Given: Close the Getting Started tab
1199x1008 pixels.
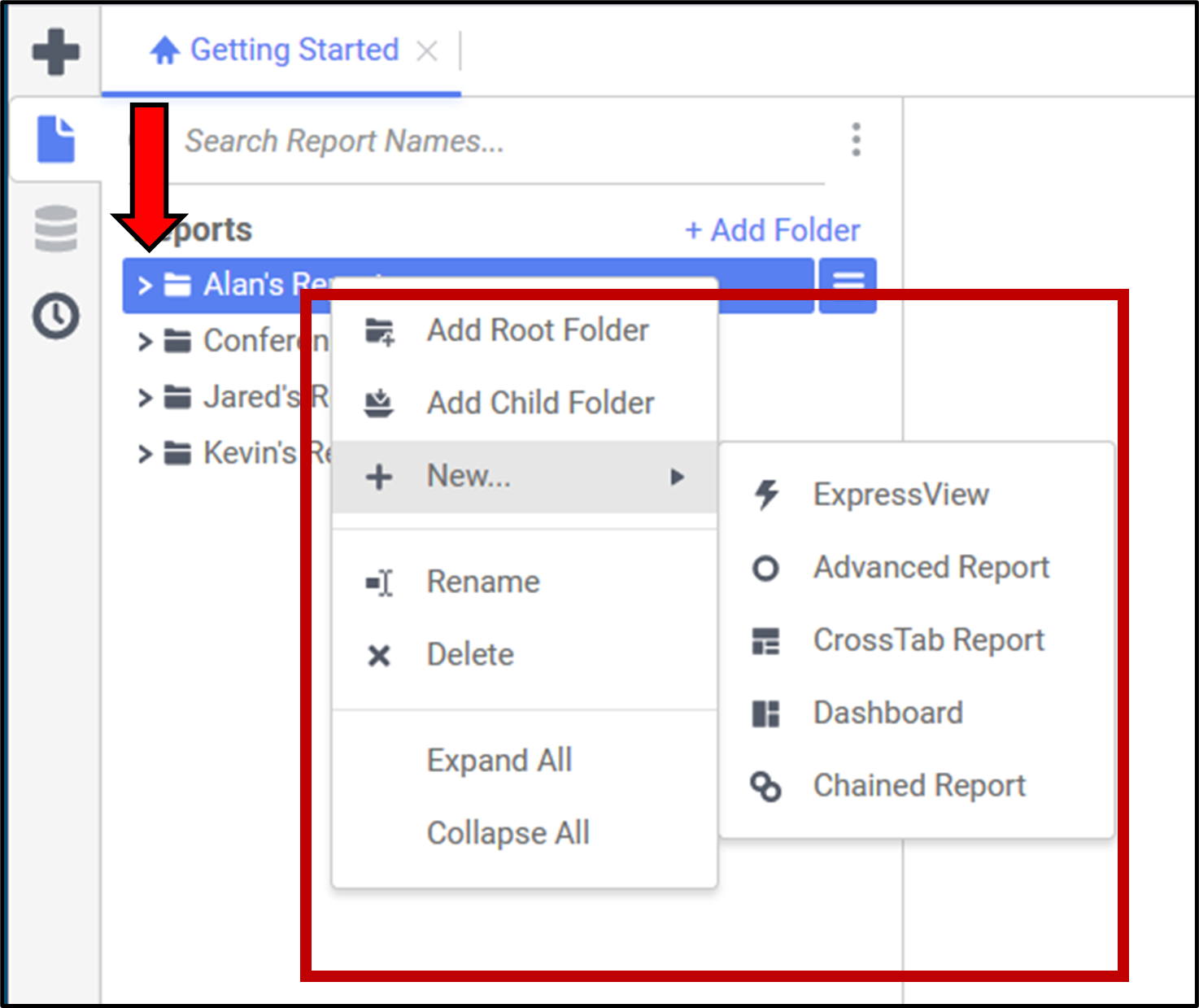Looking at the screenshot, I should 426,51.
